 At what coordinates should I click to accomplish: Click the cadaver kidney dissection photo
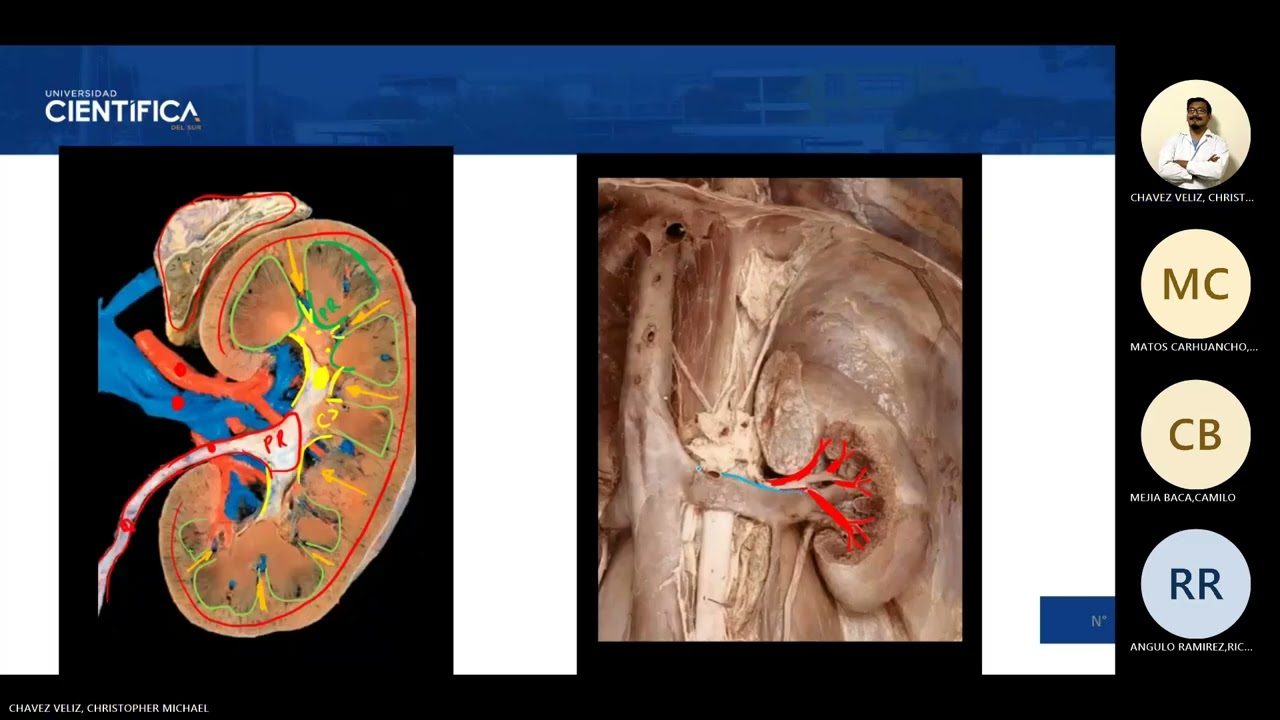pyautogui.click(x=780, y=409)
